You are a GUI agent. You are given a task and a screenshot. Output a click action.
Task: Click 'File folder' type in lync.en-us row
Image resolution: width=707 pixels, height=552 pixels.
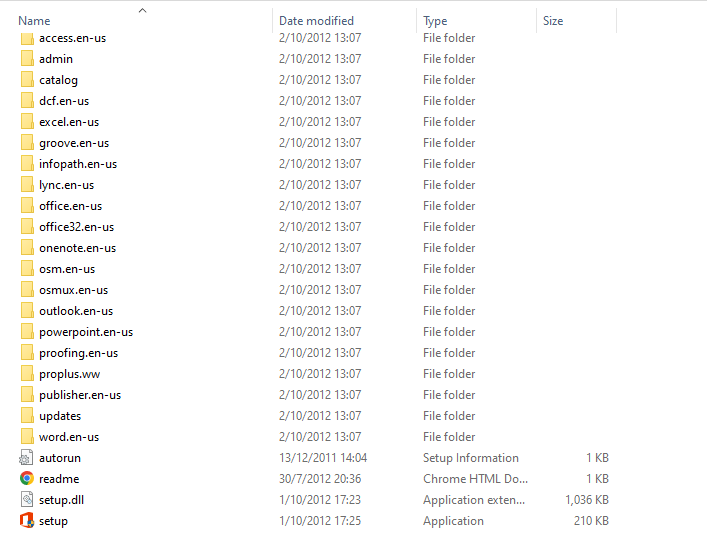(x=449, y=184)
